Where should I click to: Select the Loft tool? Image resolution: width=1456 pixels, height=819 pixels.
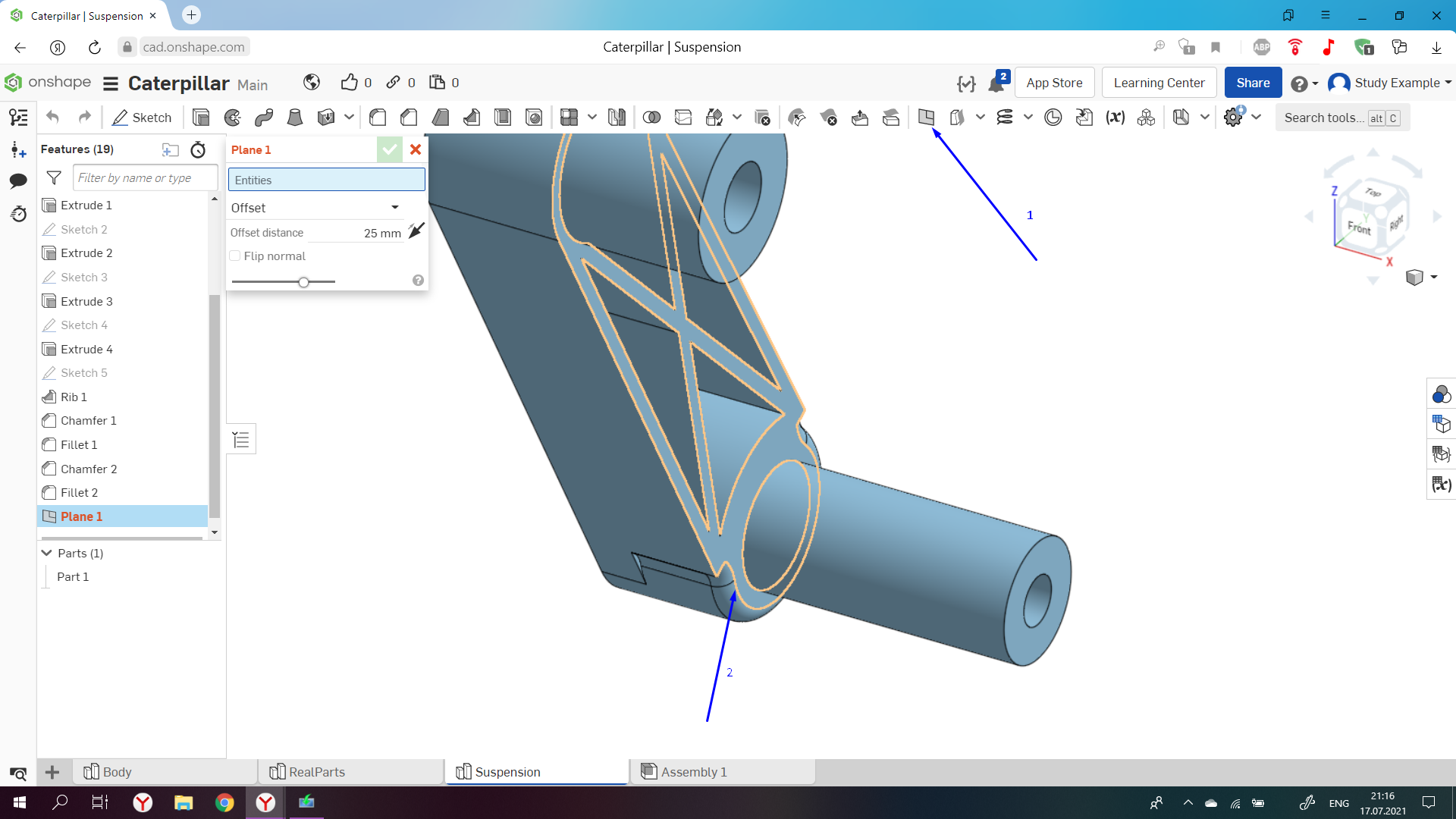pos(295,118)
